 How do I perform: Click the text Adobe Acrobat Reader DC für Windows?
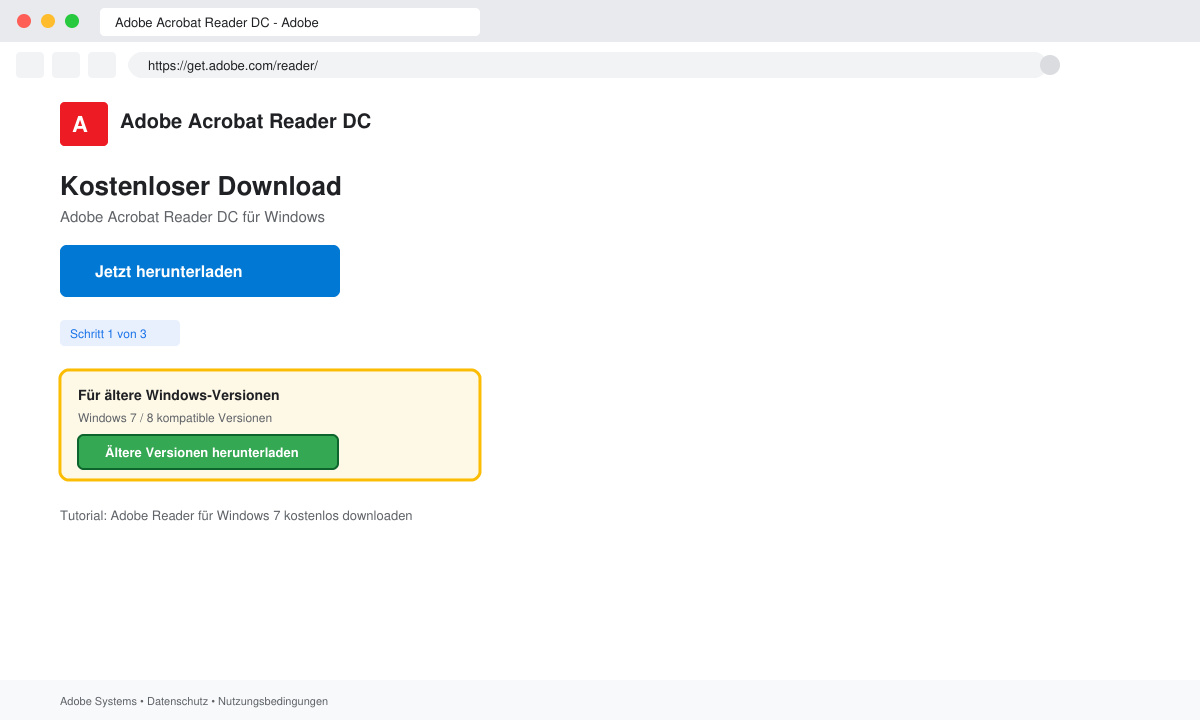click(x=192, y=217)
